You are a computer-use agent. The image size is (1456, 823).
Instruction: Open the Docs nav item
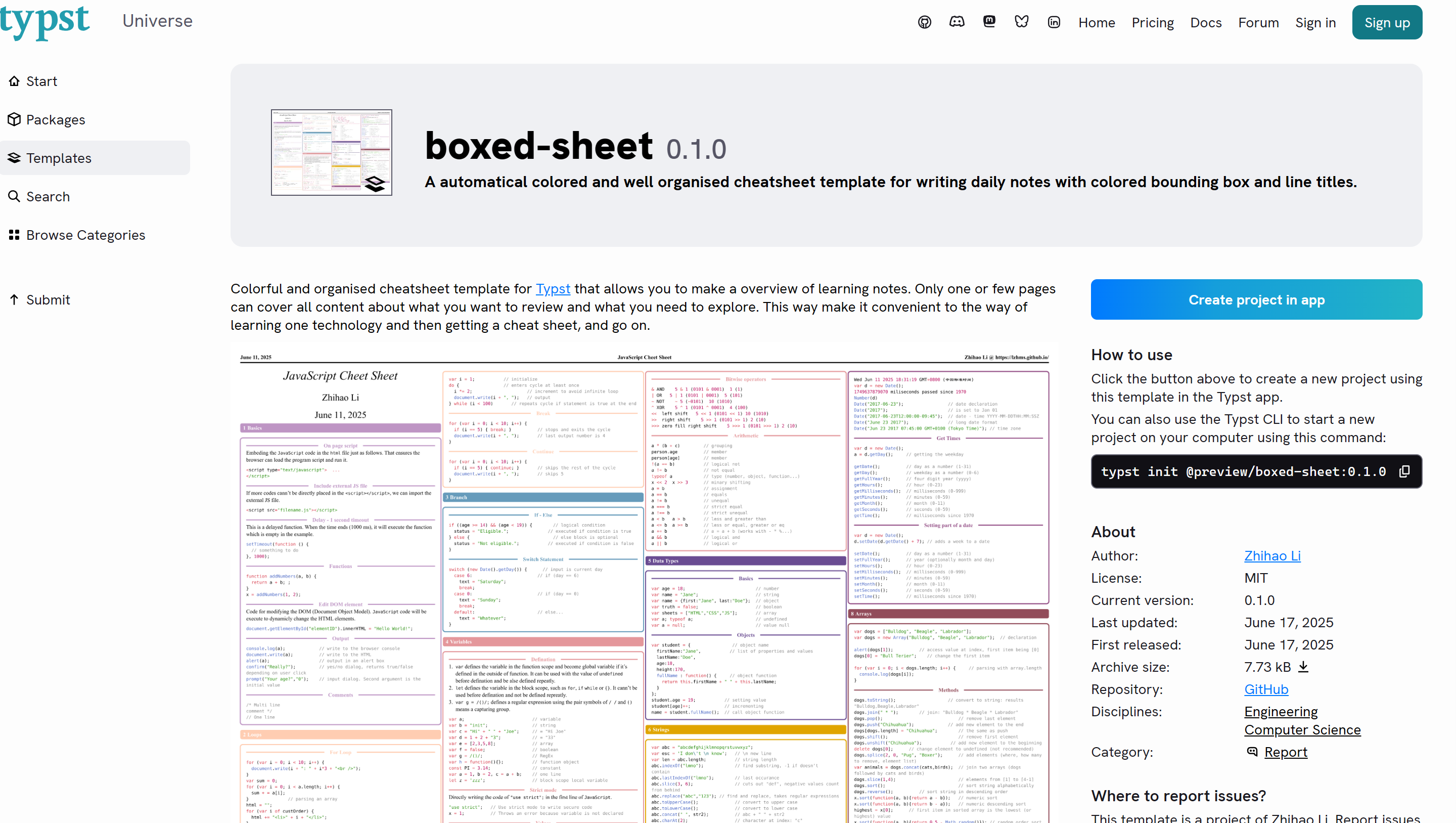(1206, 23)
